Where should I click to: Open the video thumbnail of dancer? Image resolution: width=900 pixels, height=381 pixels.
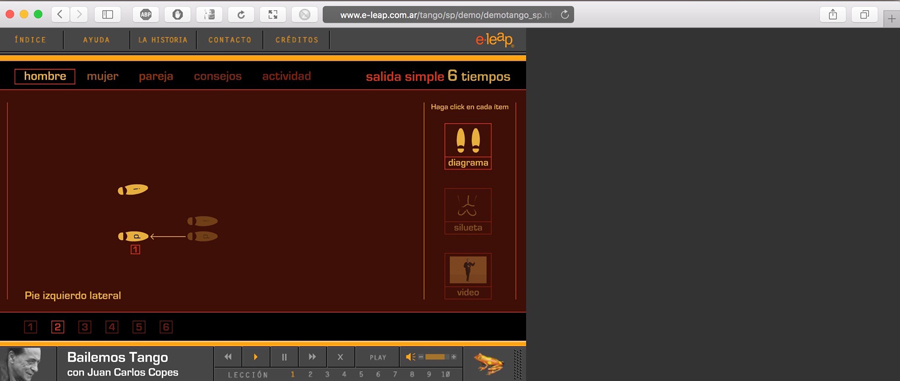[468, 270]
